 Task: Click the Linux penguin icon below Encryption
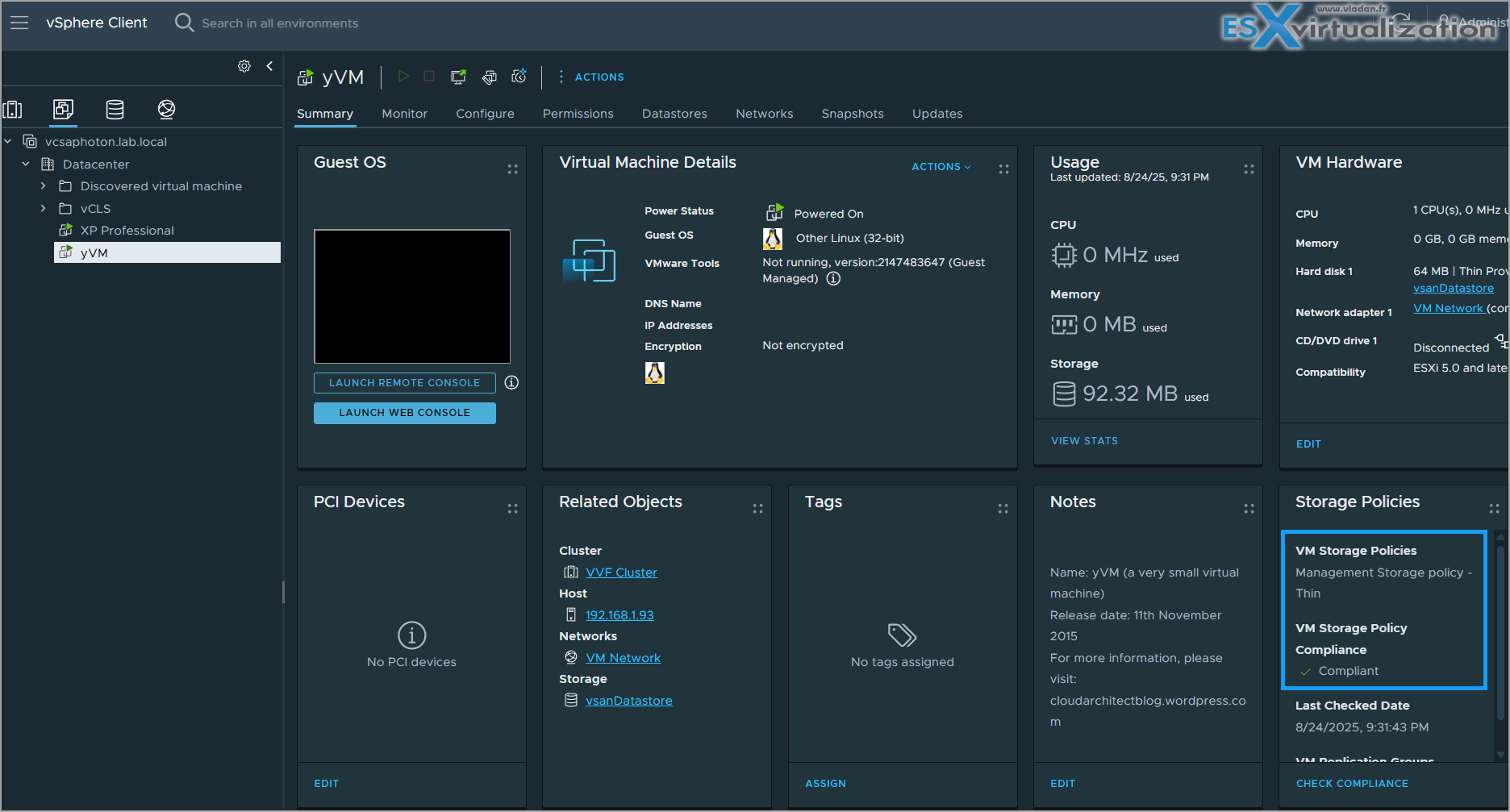655,373
